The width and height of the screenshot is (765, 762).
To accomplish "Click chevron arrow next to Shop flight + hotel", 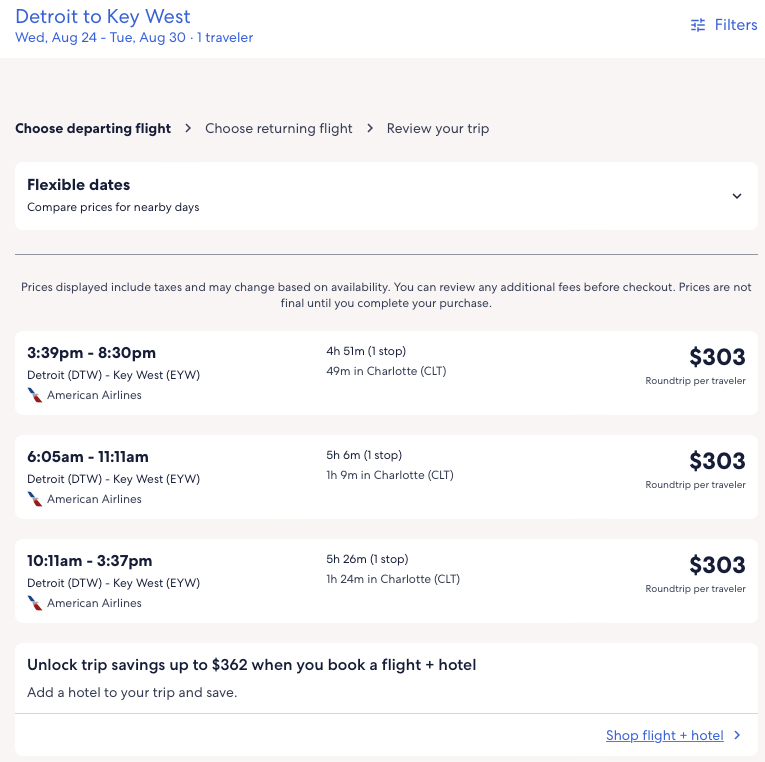I will coord(737,735).
